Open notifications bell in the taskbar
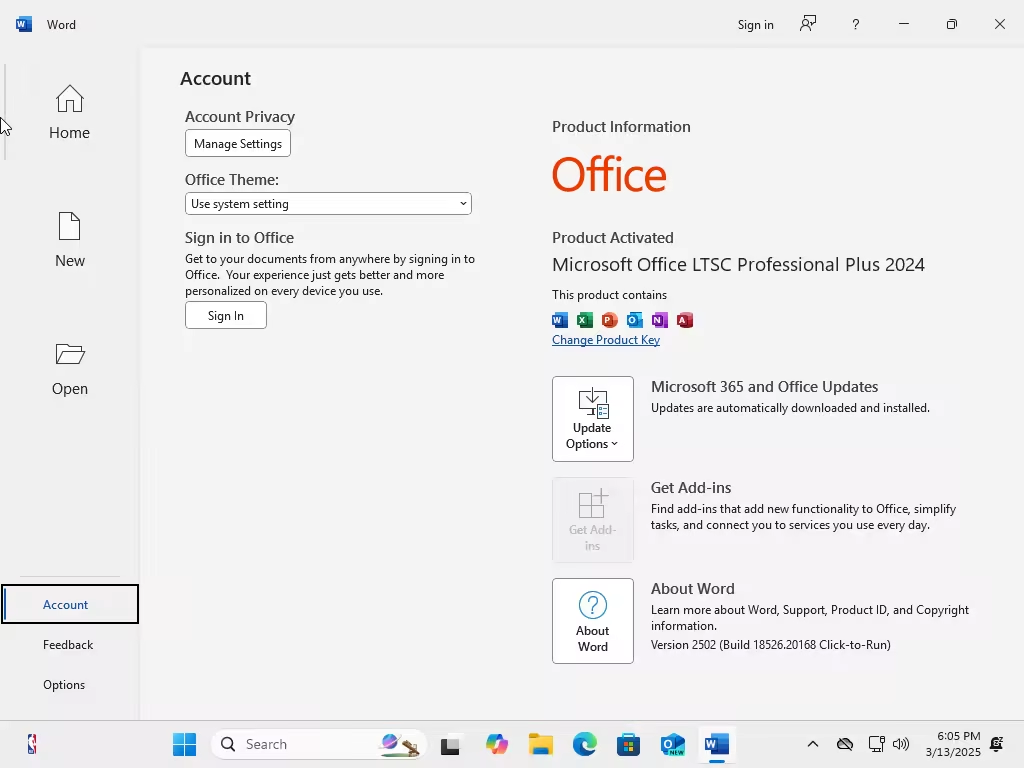The height and width of the screenshot is (768, 1024). tap(997, 744)
